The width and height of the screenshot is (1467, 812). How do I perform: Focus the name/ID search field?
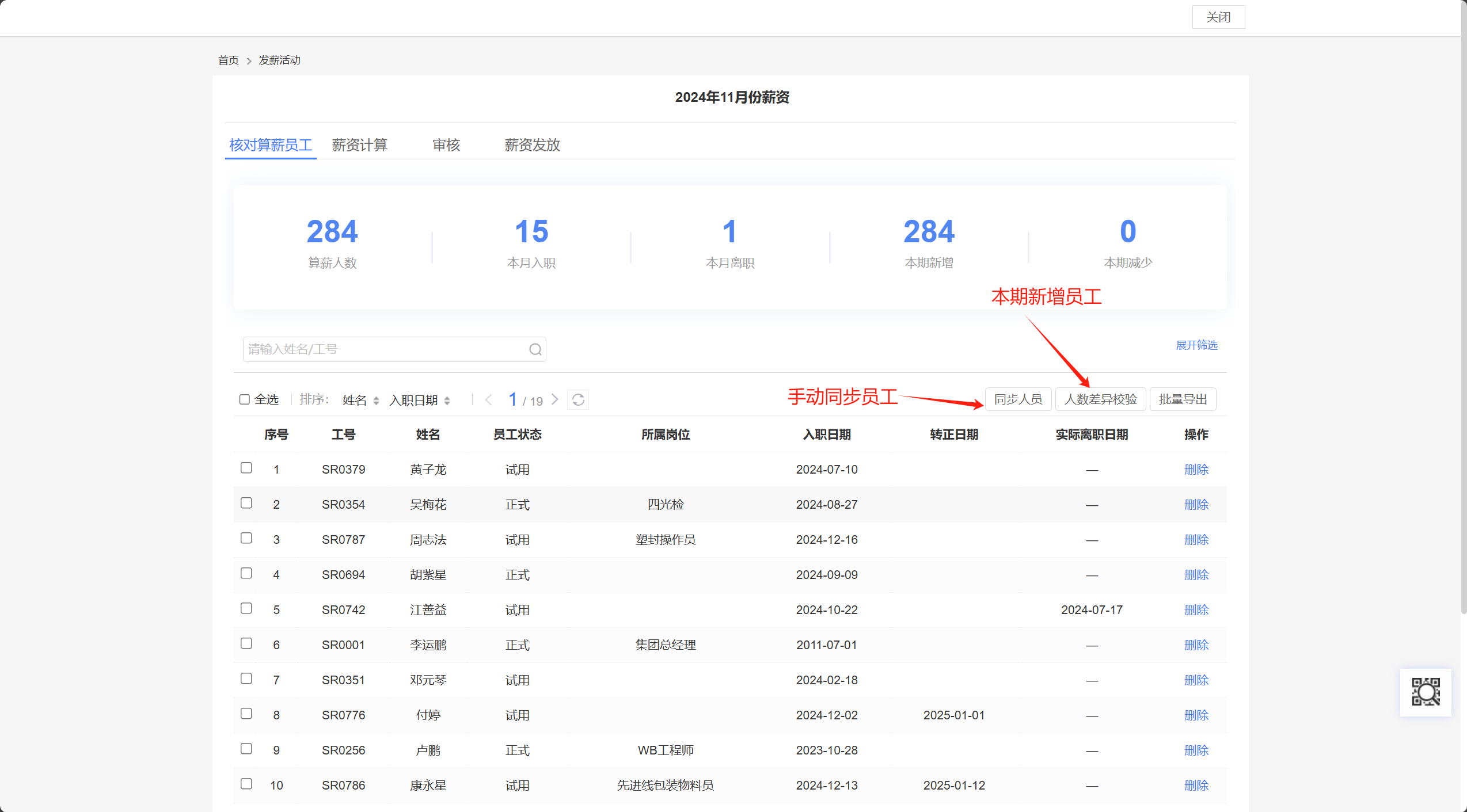(x=386, y=349)
